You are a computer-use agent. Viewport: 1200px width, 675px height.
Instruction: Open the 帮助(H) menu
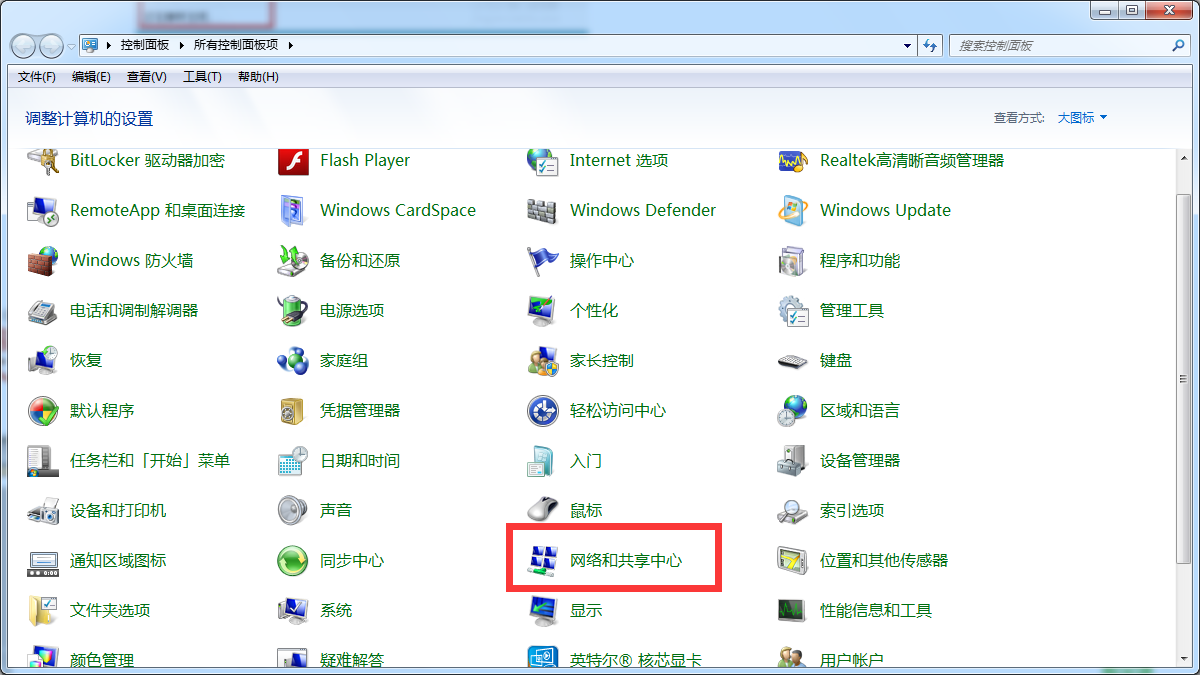tap(258, 77)
